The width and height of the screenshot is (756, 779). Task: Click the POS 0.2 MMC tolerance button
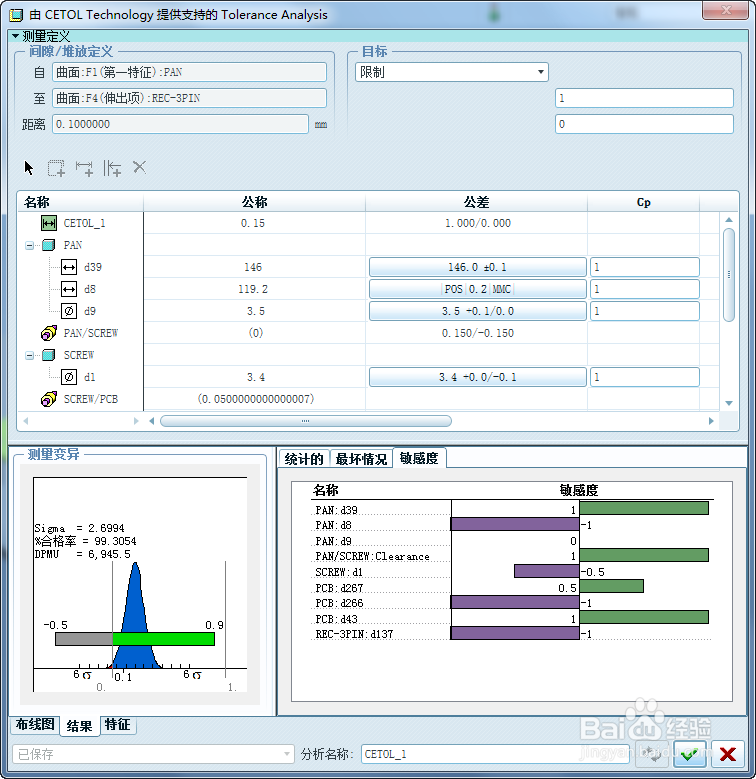pos(477,289)
